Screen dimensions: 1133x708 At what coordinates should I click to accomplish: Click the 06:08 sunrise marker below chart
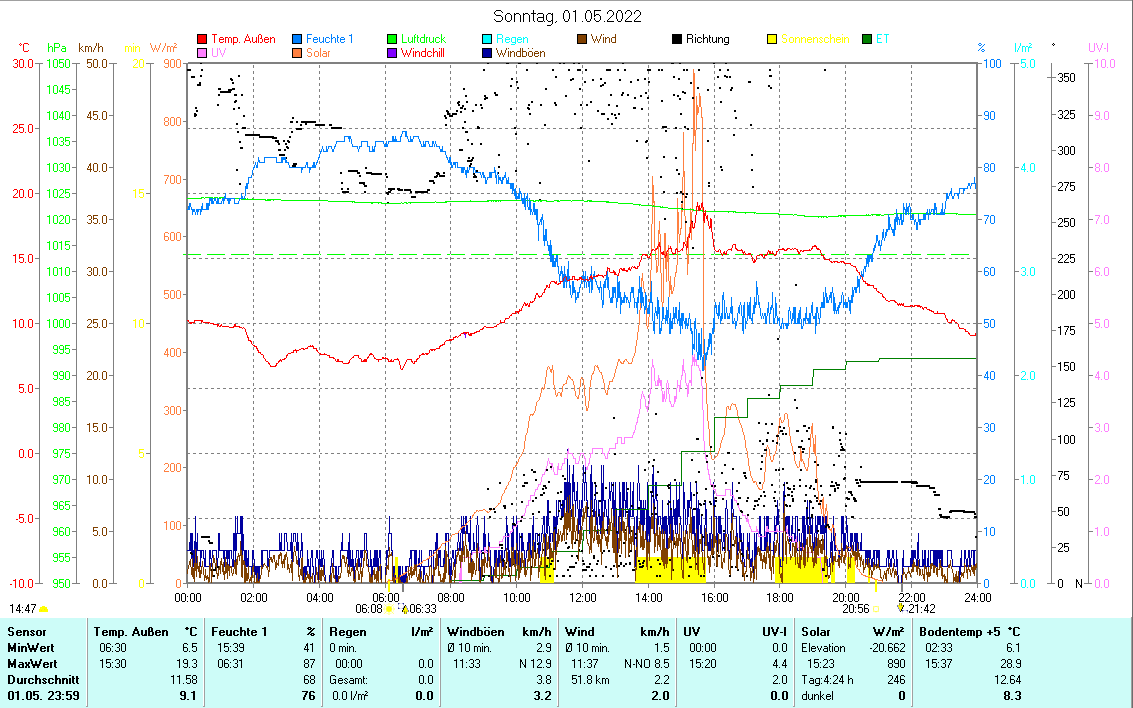369,608
